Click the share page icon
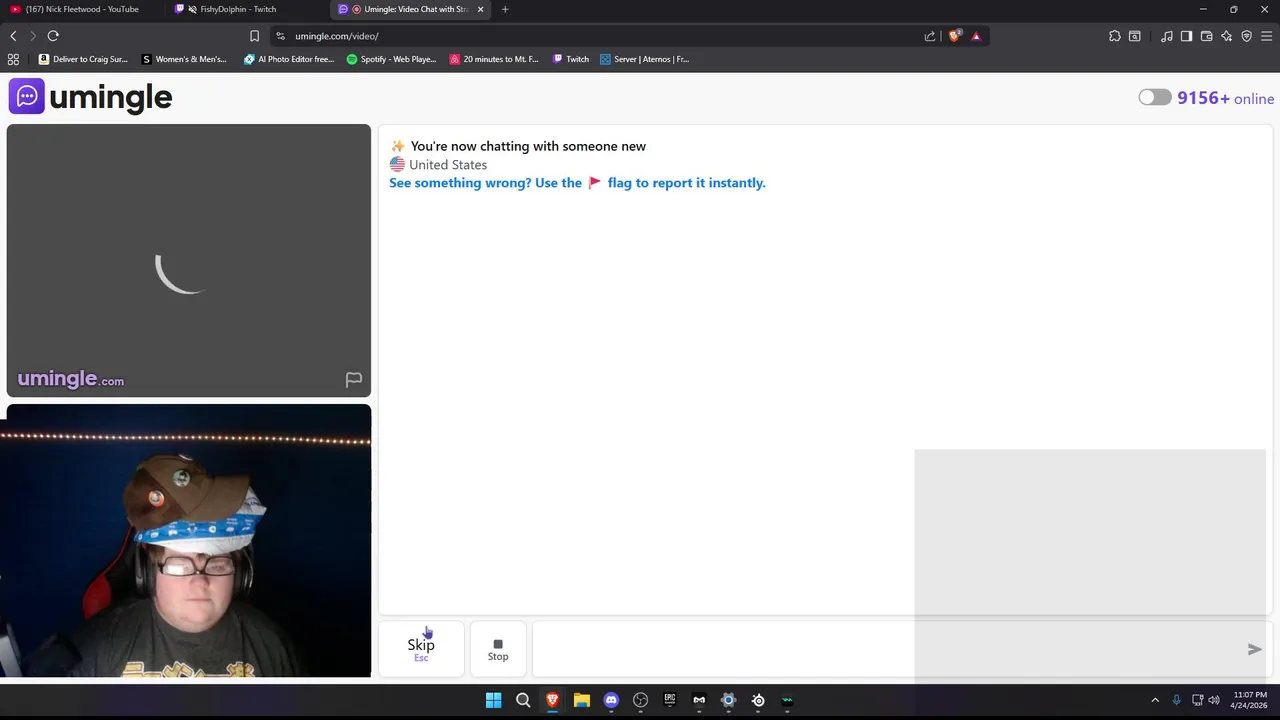The width and height of the screenshot is (1280, 720). point(930,36)
